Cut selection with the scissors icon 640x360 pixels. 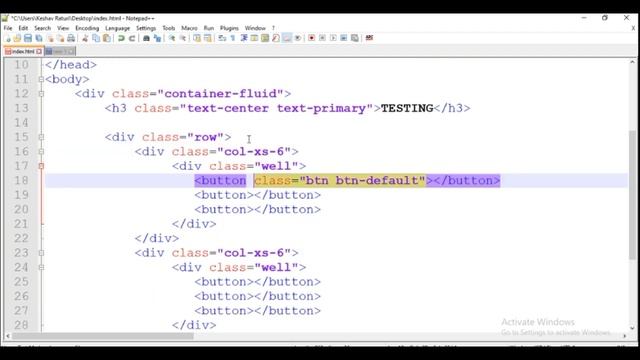[x=85, y=38]
